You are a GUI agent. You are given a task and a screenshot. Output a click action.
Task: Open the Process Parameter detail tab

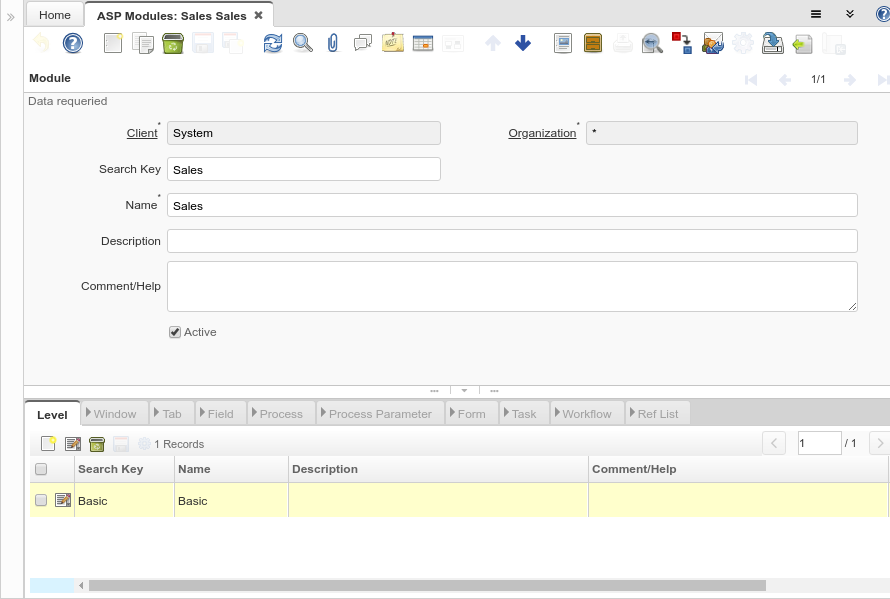pos(380,414)
